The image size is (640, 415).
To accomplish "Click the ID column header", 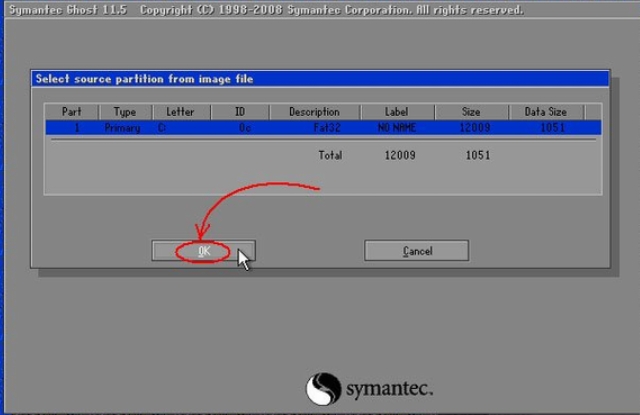I will pos(240,112).
